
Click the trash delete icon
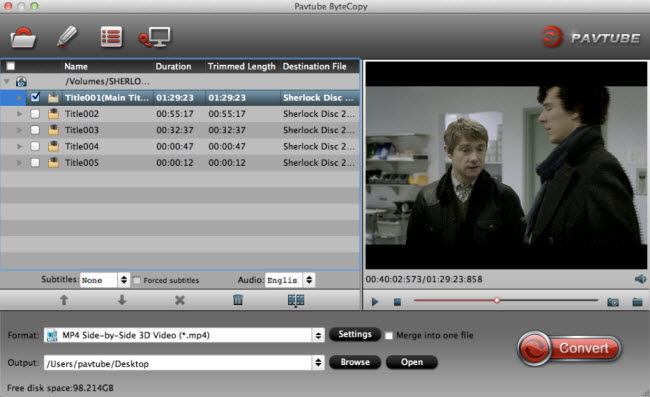tap(238, 300)
